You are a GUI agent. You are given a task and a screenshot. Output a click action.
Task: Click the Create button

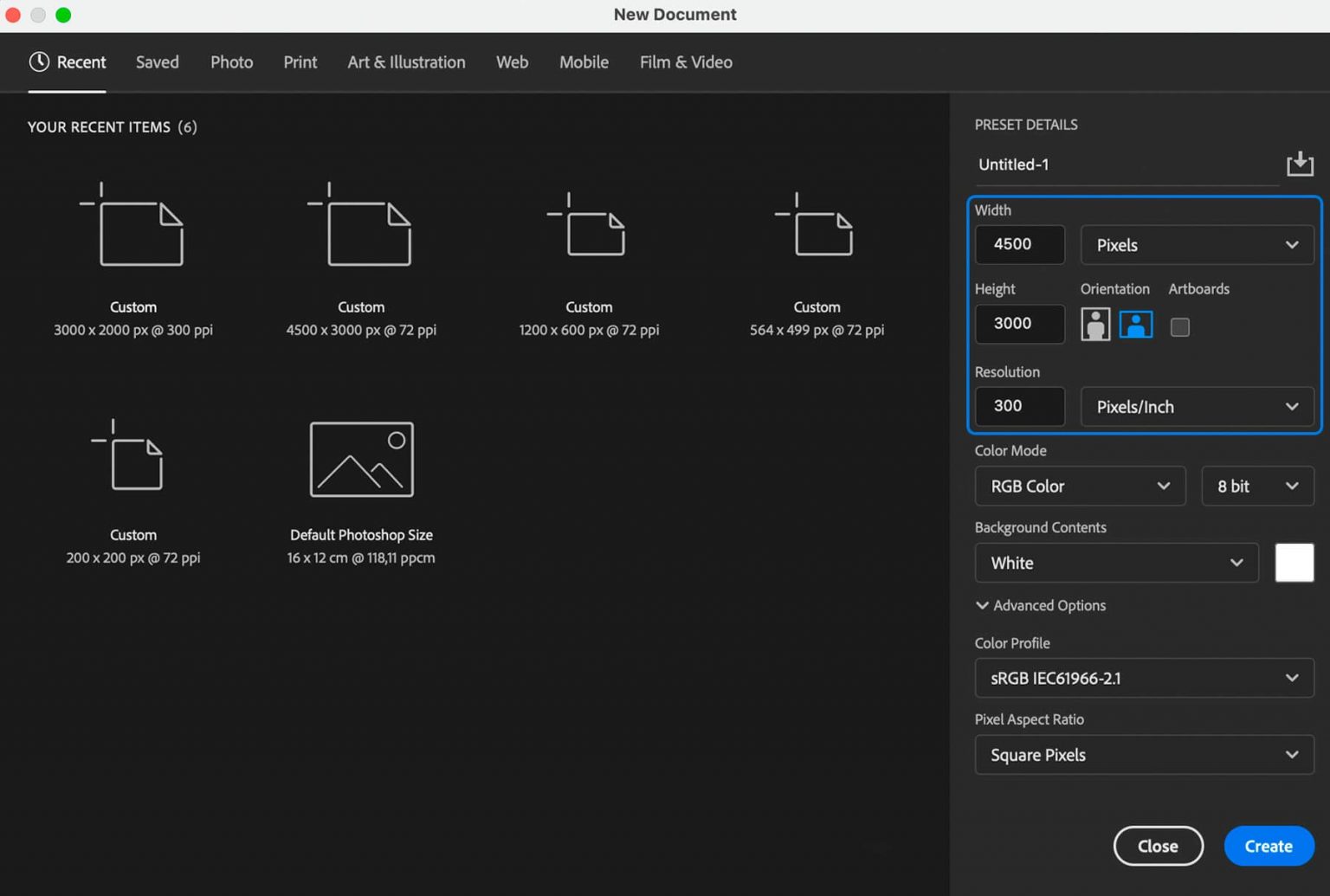[x=1269, y=846]
